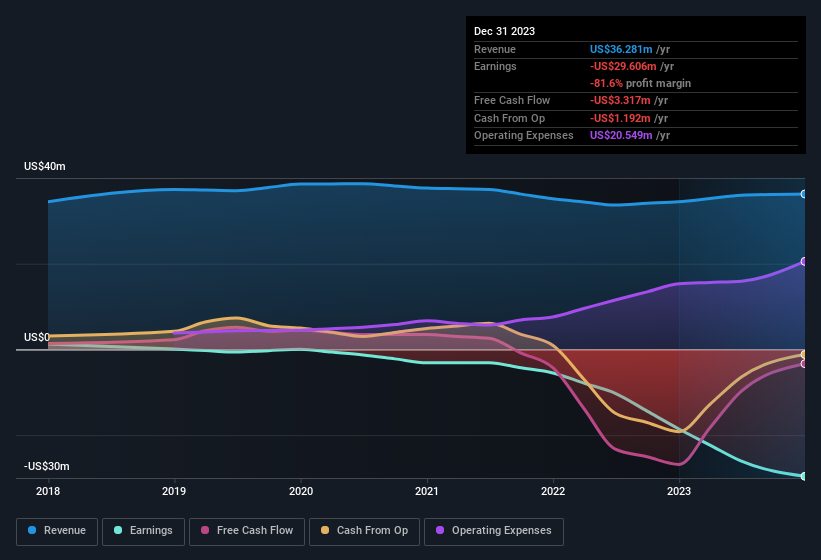Click the US$40m y-axis label

(45, 166)
